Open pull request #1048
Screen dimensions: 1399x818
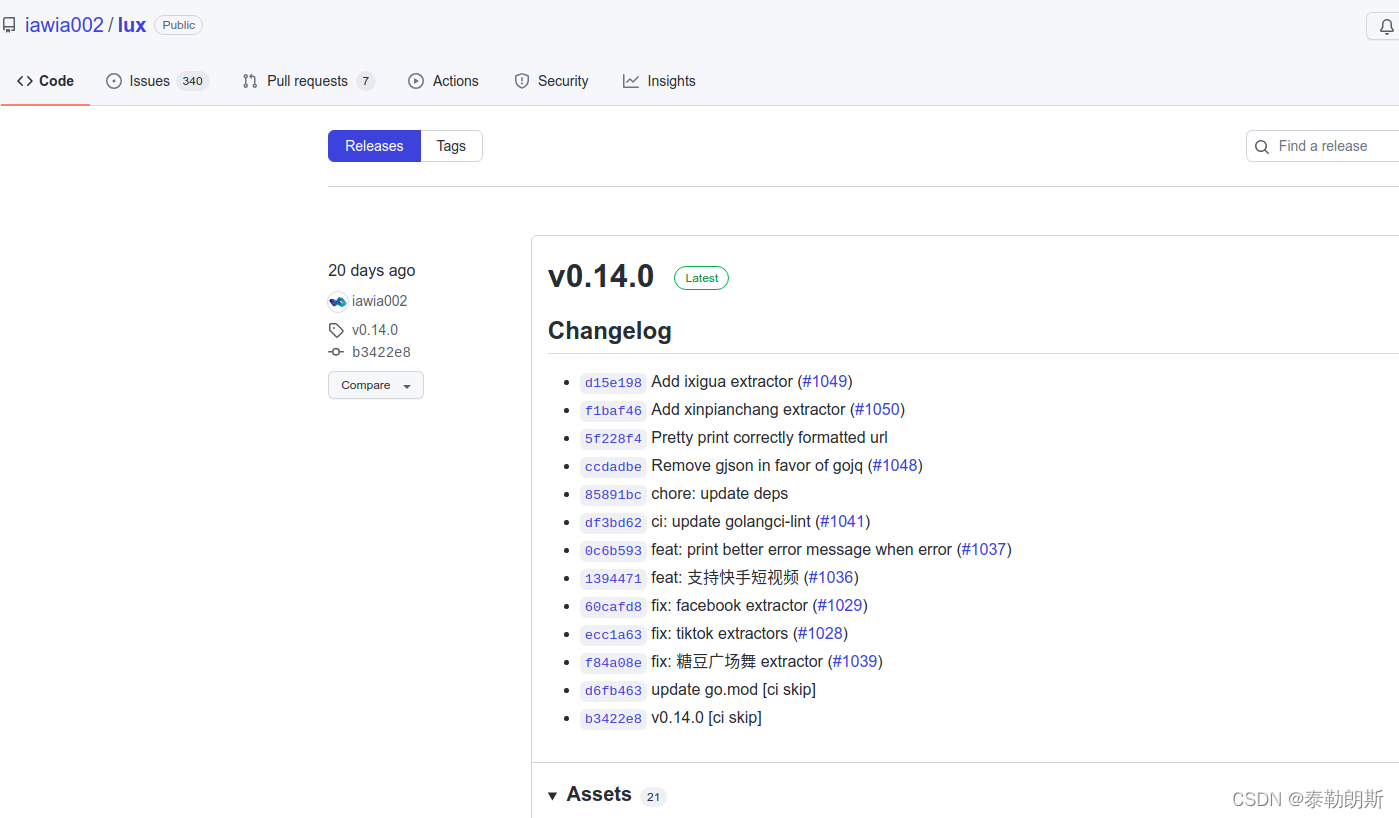[x=895, y=465]
